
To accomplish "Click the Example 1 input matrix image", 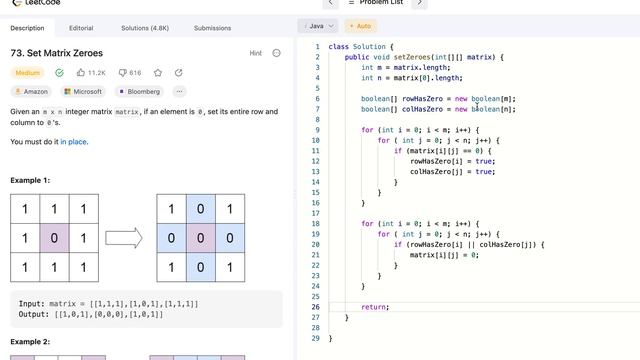I will pyautogui.click(x=54, y=238).
